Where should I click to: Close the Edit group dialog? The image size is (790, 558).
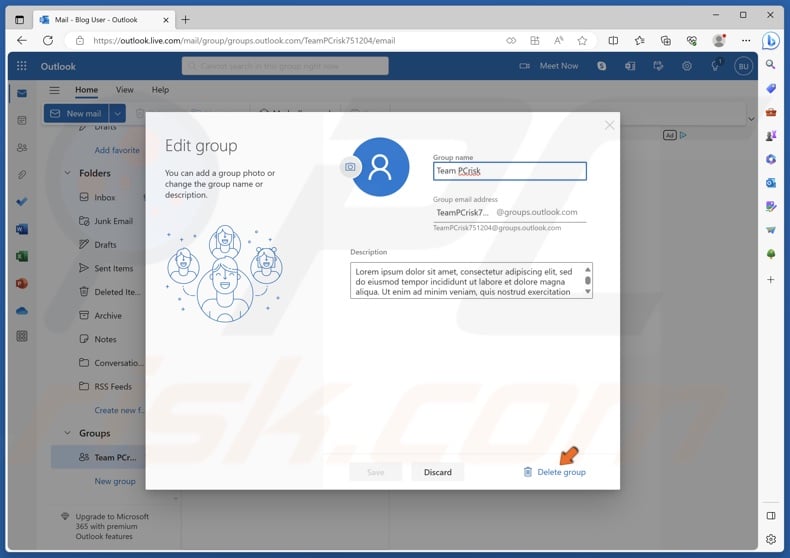pyautogui.click(x=609, y=125)
